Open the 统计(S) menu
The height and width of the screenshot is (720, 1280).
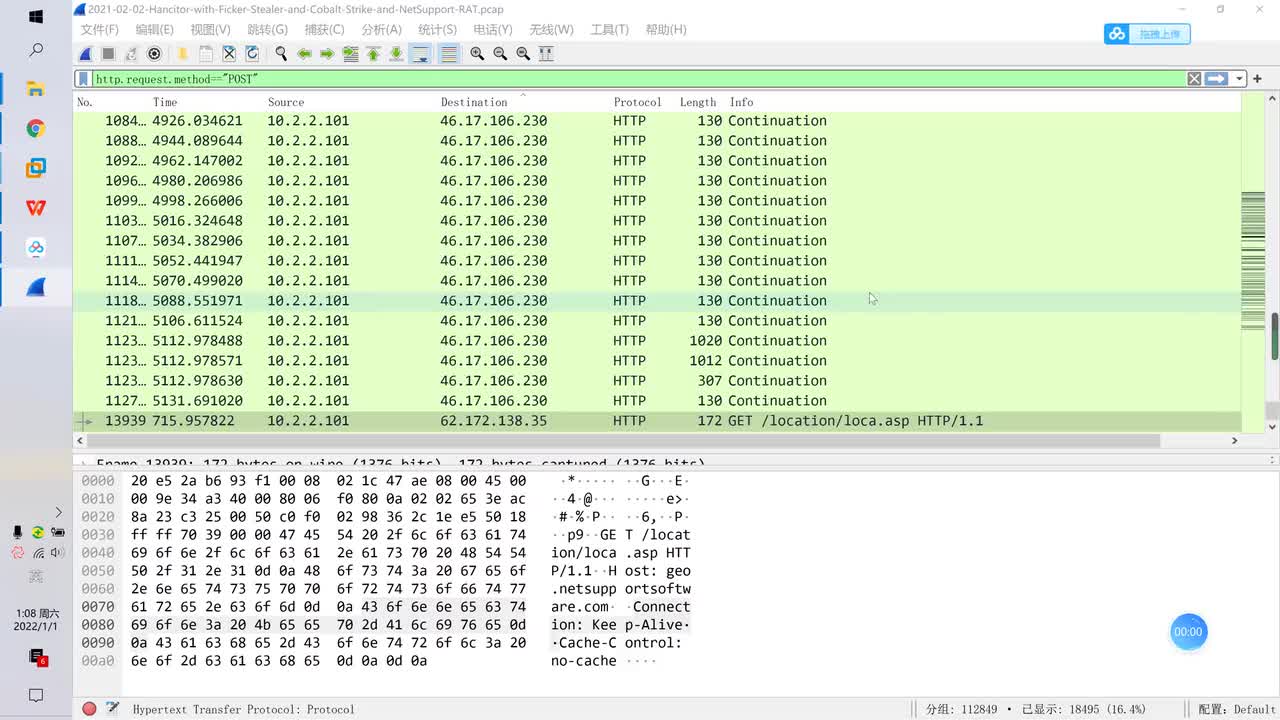437,30
